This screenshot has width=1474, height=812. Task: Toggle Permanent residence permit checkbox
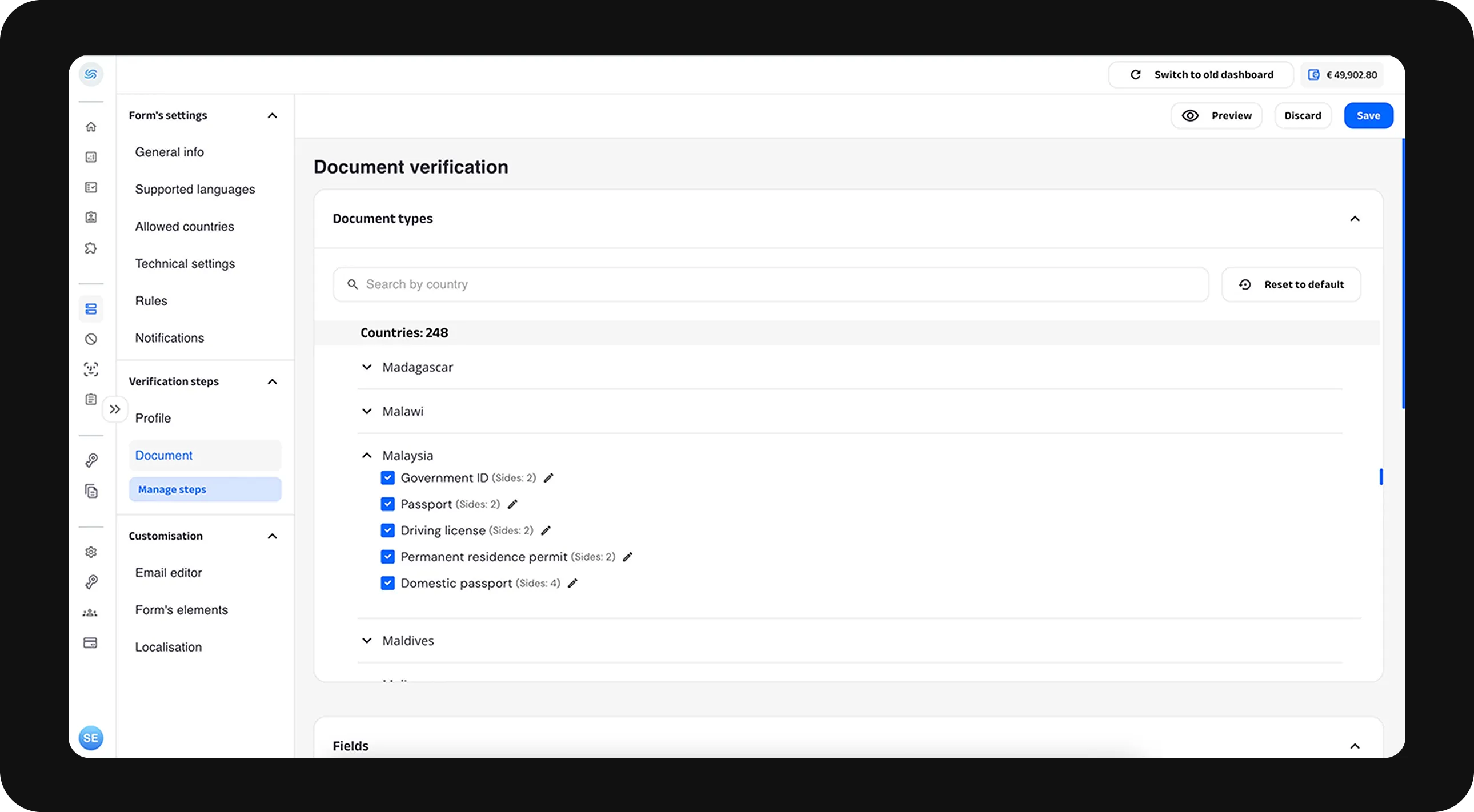[x=388, y=557]
